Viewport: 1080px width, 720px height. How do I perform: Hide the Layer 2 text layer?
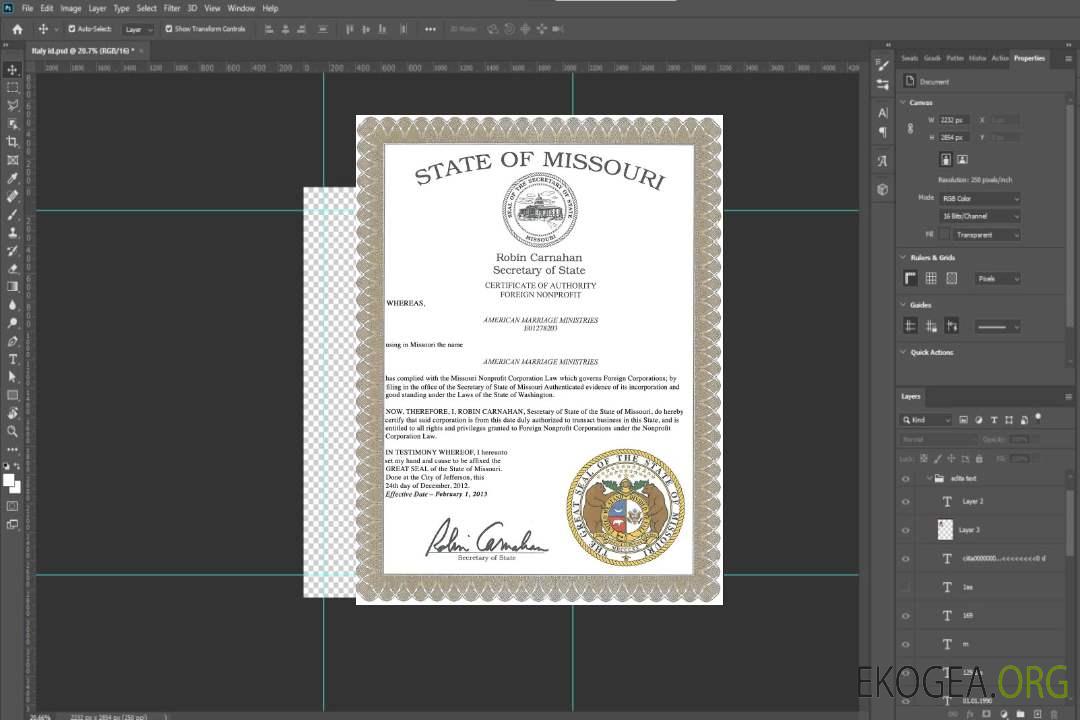click(x=906, y=502)
